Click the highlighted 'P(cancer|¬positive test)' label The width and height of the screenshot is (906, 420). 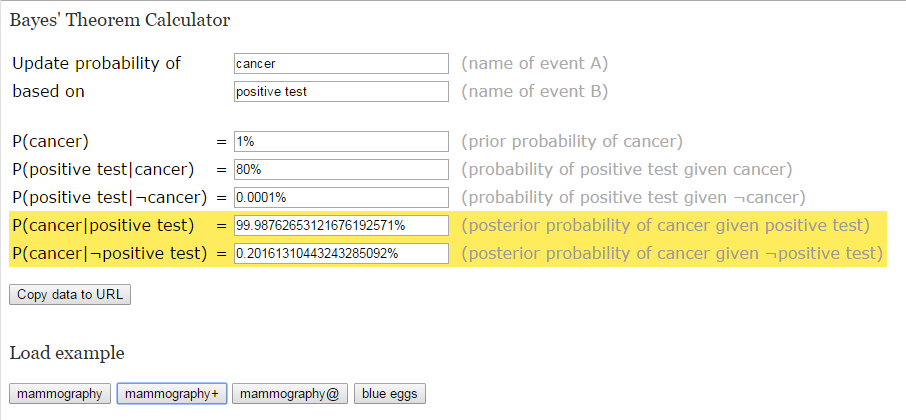110,254
